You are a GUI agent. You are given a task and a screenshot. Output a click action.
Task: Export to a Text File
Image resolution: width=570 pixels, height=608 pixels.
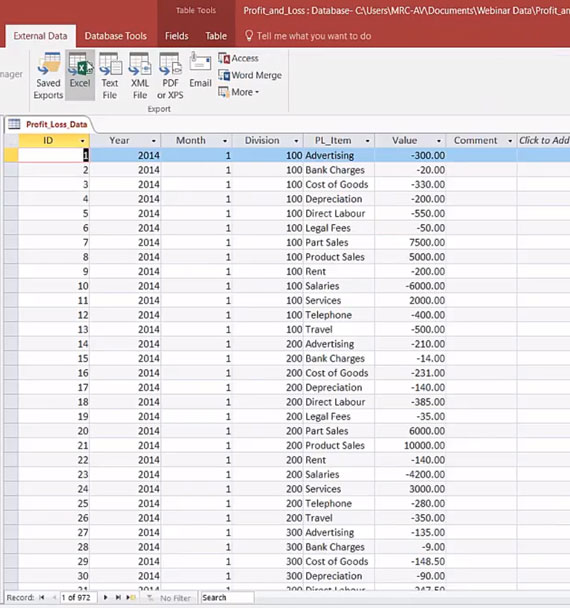(110, 76)
